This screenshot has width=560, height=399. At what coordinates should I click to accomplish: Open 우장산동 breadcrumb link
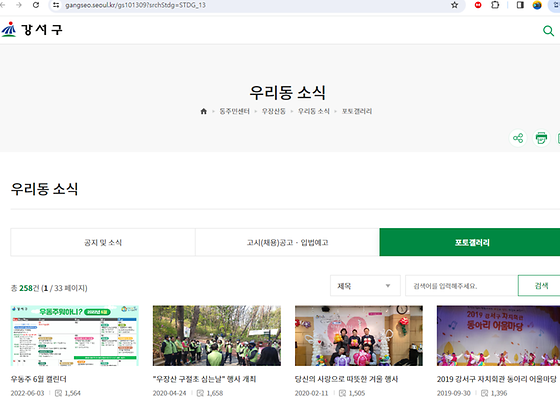click(x=274, y=111)
